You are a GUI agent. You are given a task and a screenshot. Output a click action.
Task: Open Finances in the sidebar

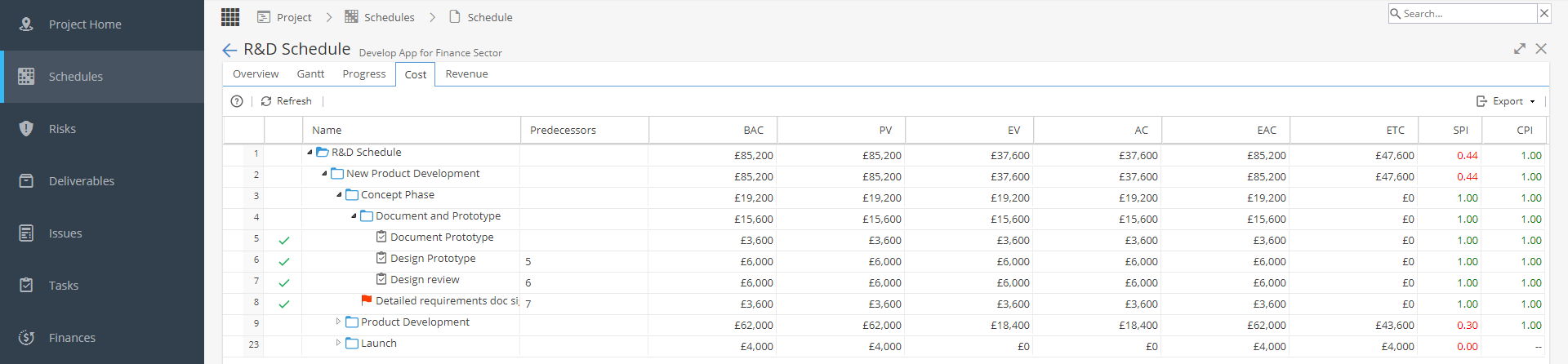point(102,338)
